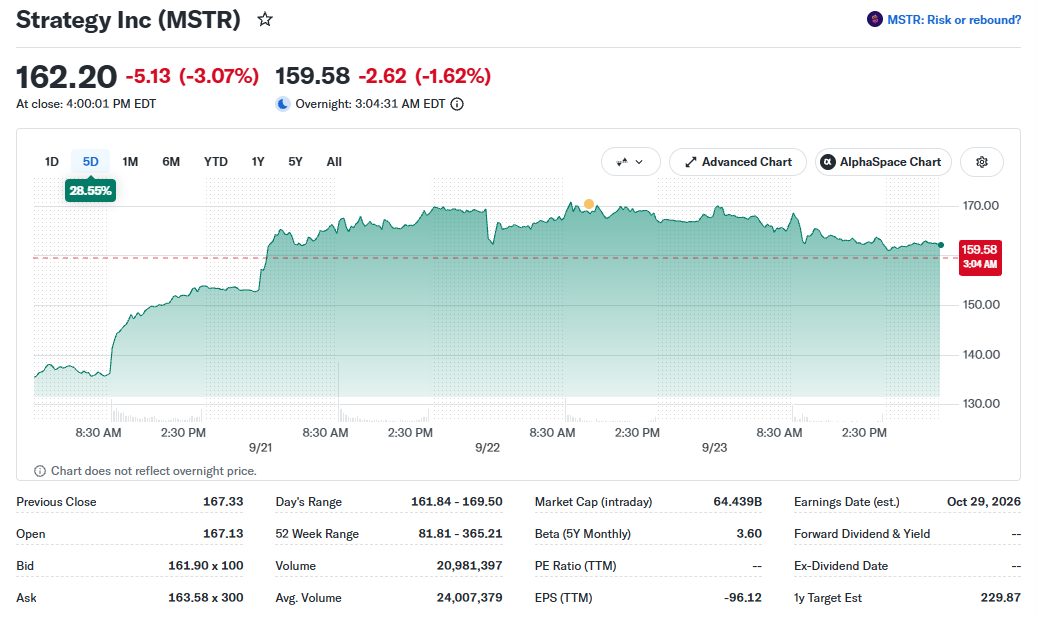Click the Volume value 20,981,397
The image size is (1038, 618).
[469, 566]
